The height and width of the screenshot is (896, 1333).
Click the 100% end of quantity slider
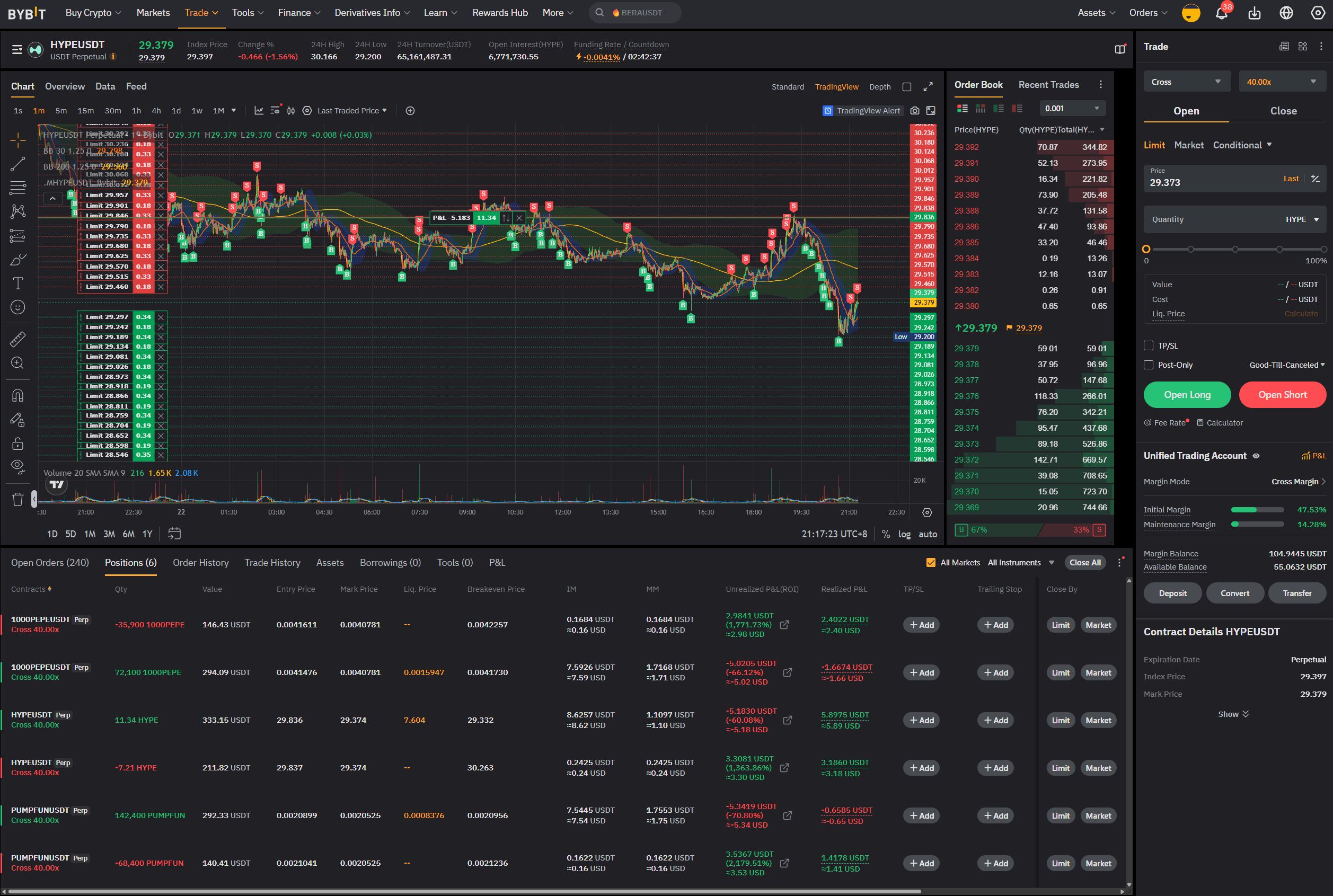click(1323, 249)
